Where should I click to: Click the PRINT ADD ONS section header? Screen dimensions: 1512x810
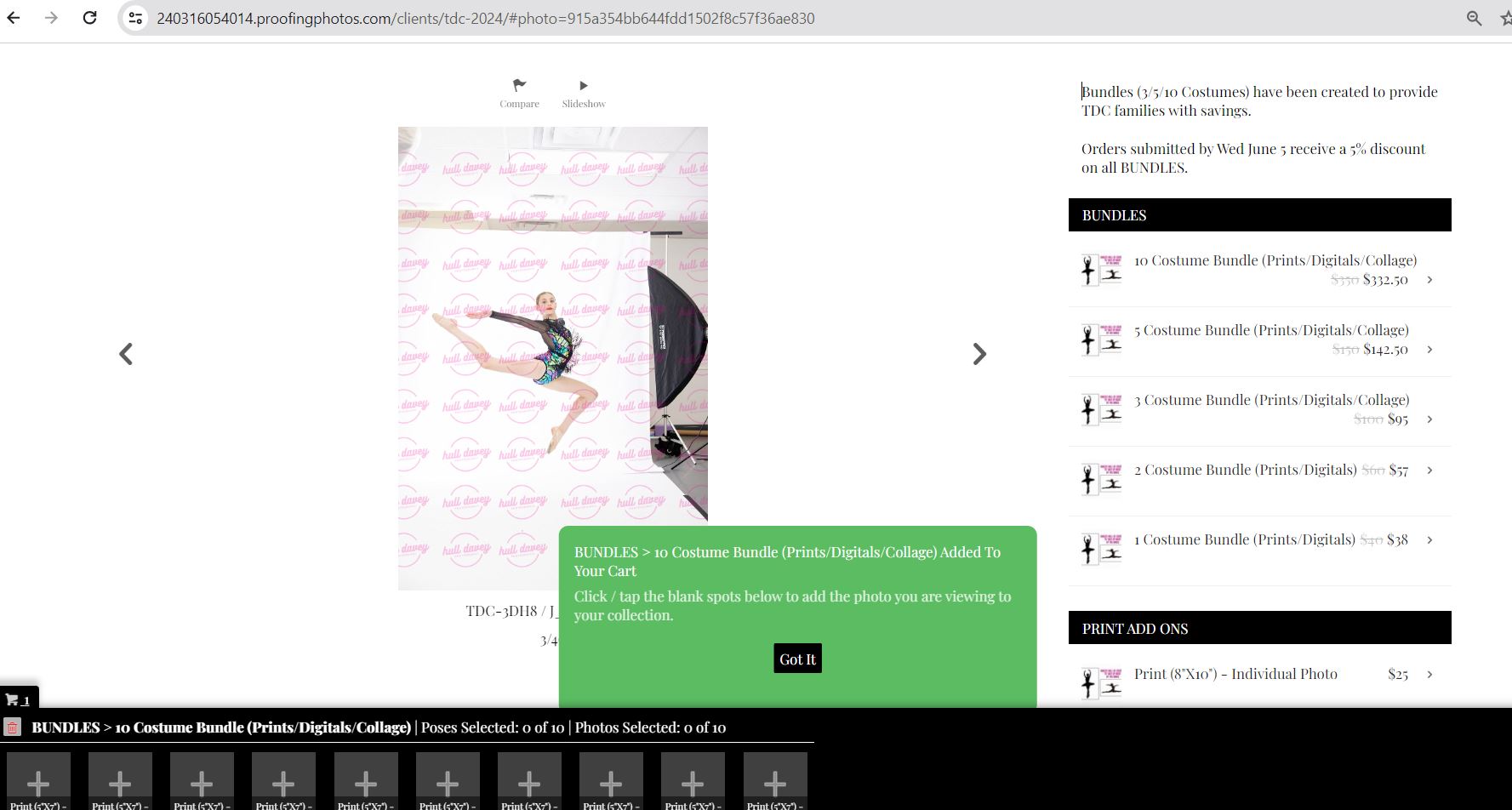pos(1259,629)
